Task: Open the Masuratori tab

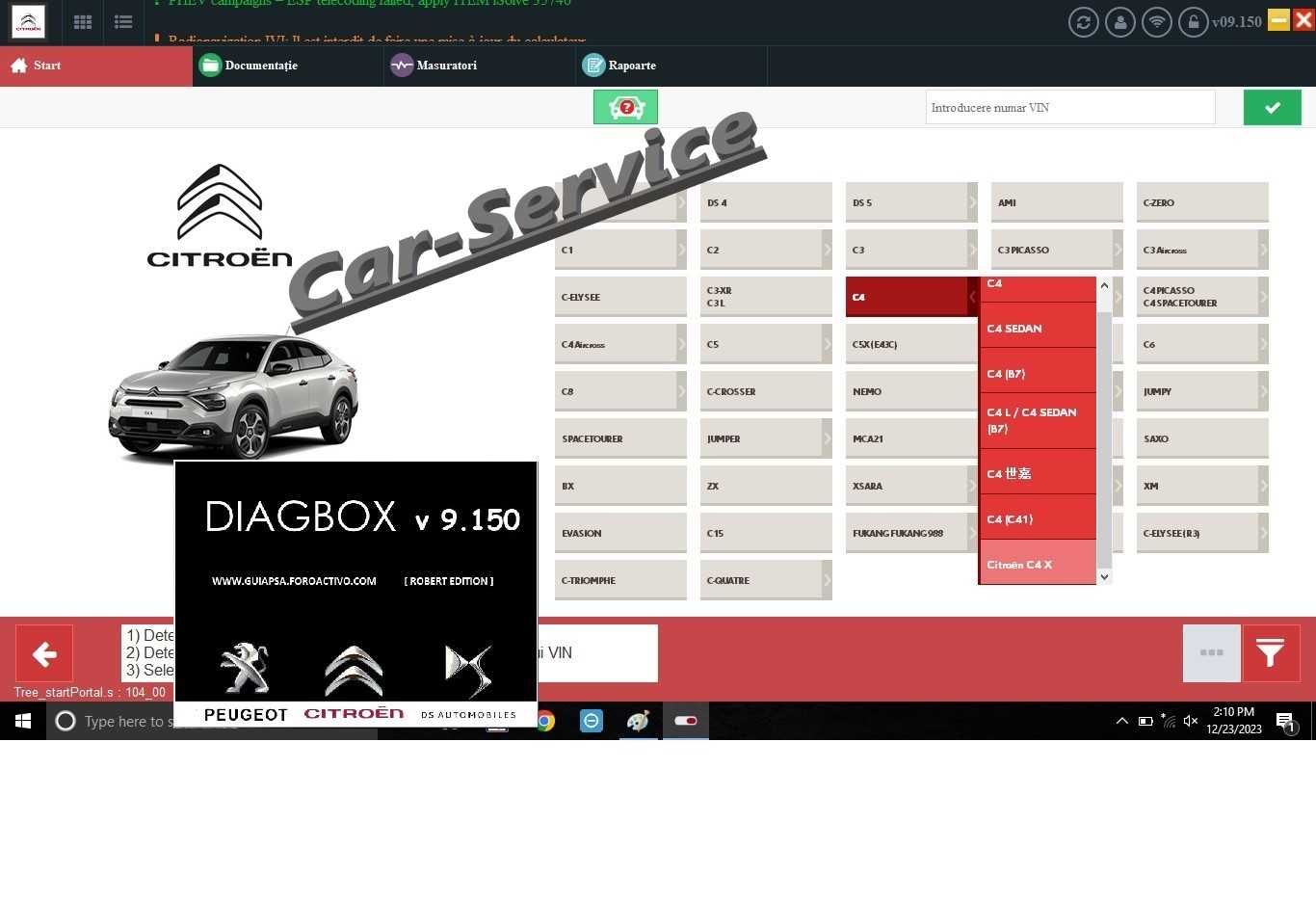Action: click(x=480, y=66)
